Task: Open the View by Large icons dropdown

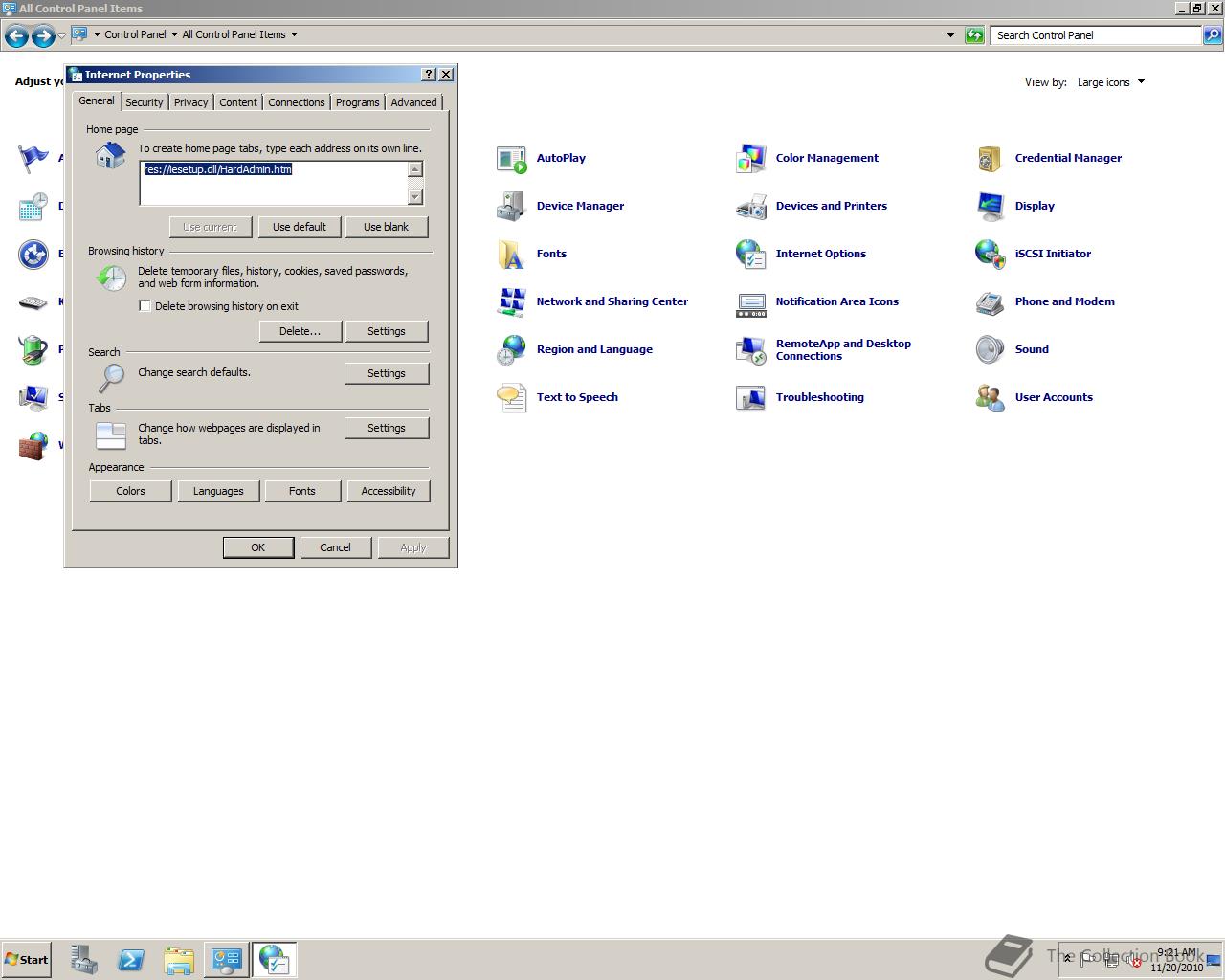Action: 1110,82
